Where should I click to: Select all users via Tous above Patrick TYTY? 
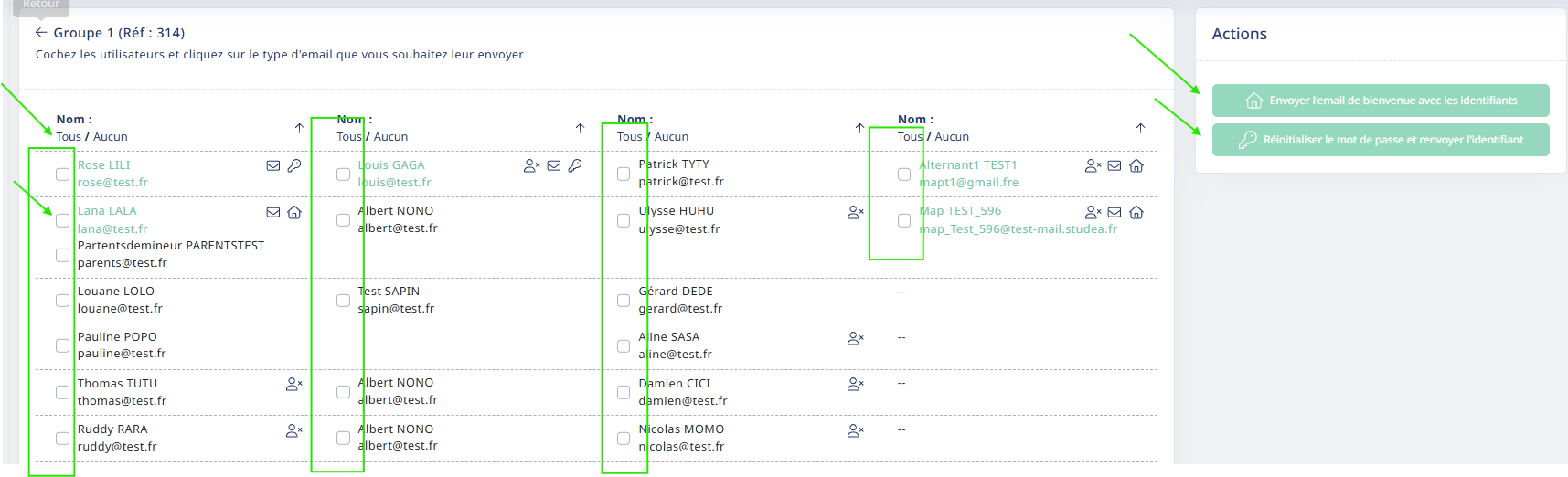tap(629, 137)
